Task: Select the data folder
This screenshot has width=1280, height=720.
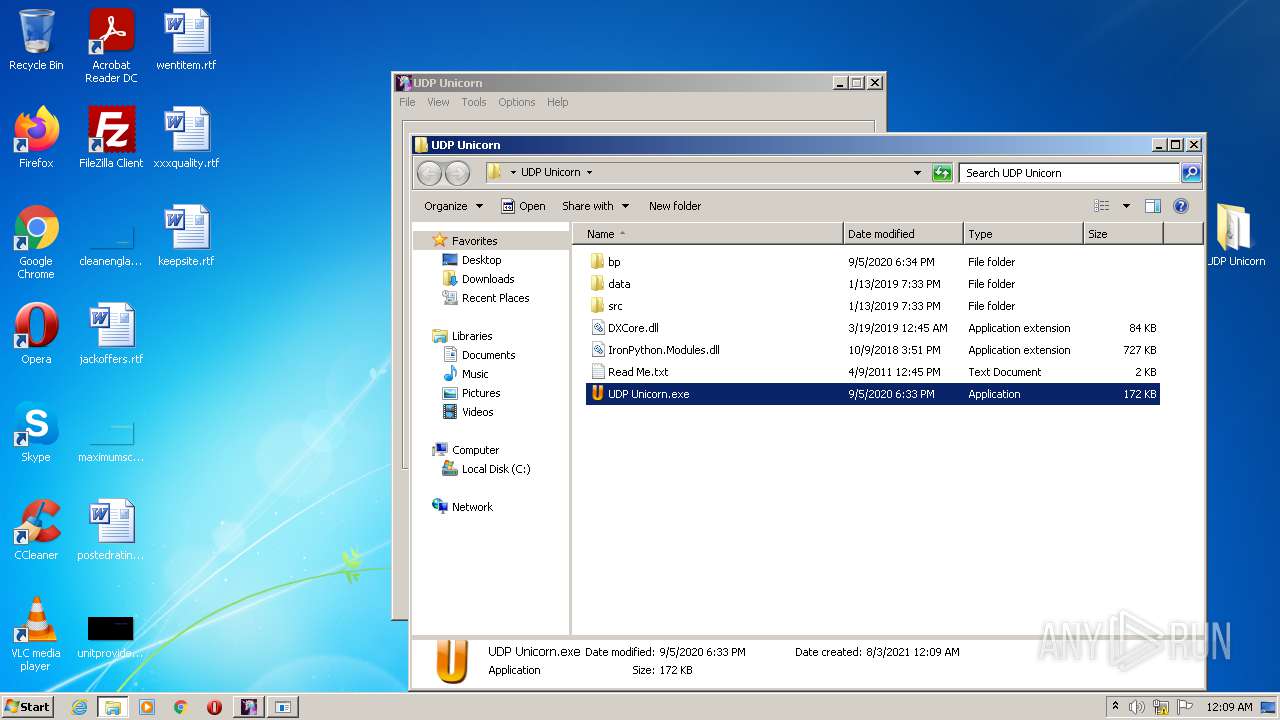Action: tap(619, 284)
